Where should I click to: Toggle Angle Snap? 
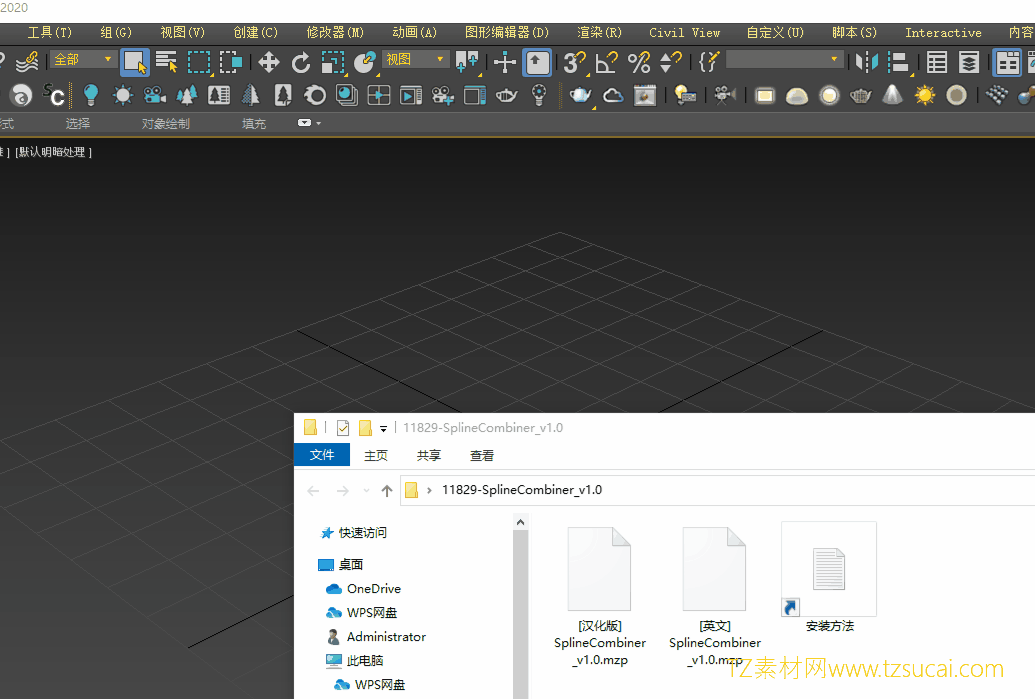click(x=606, y=62)
